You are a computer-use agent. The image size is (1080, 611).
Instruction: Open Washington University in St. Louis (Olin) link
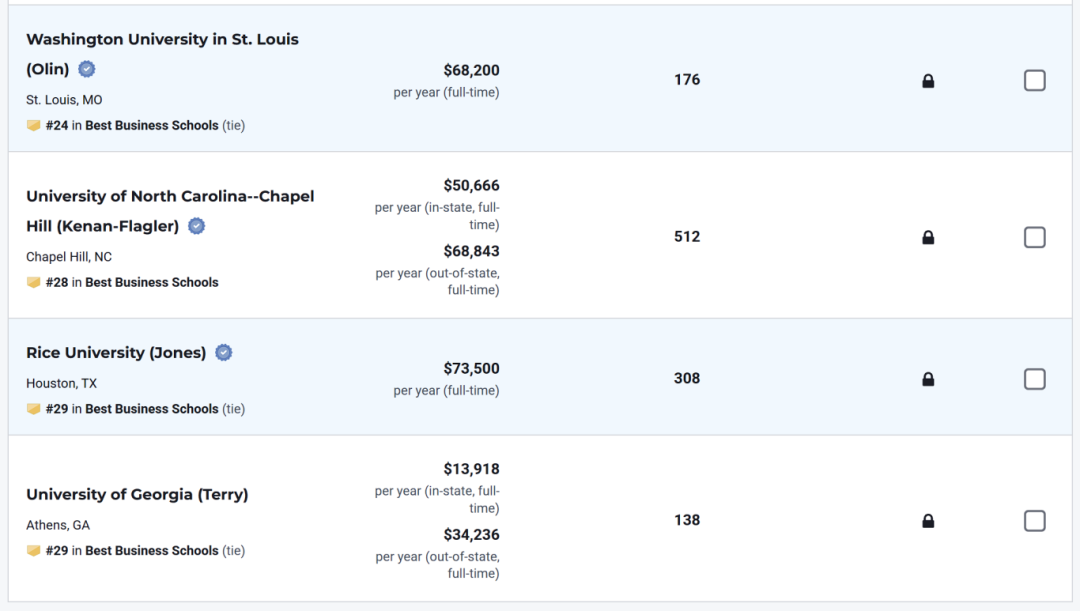(162, 40)
